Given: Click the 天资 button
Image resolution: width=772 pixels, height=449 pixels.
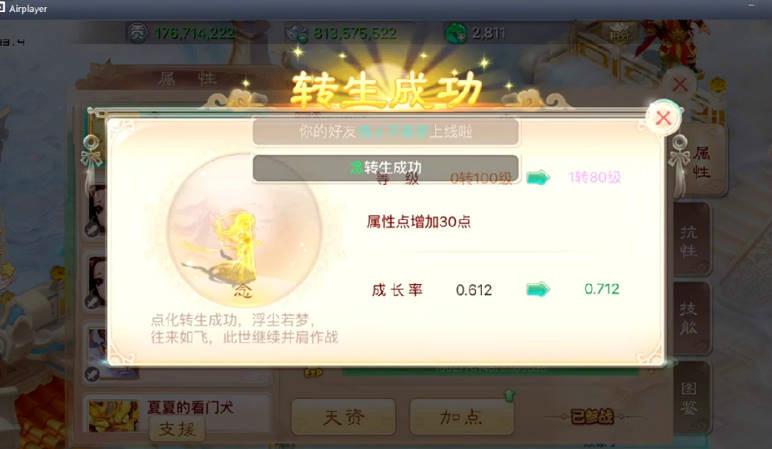Looking at the screenshot, I should click(x=344, y=417).
